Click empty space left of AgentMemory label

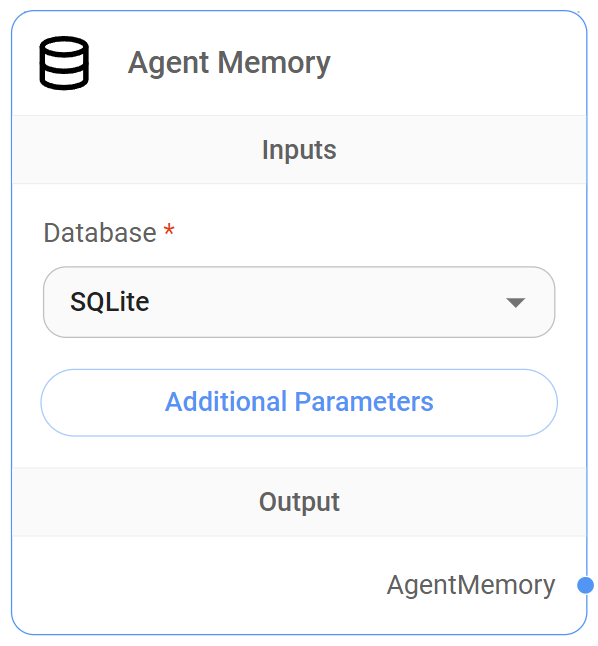(x=198, y=585)
